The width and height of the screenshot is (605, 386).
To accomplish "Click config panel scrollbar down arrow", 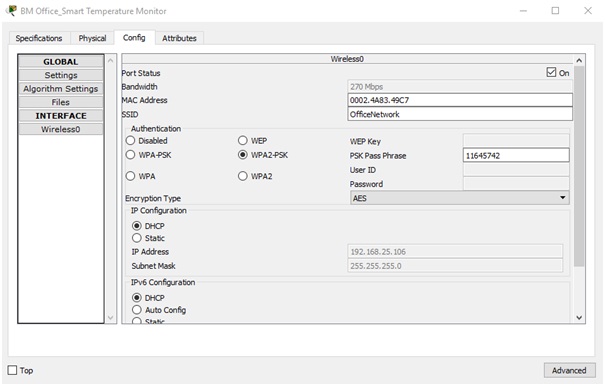I will point(579,318).
